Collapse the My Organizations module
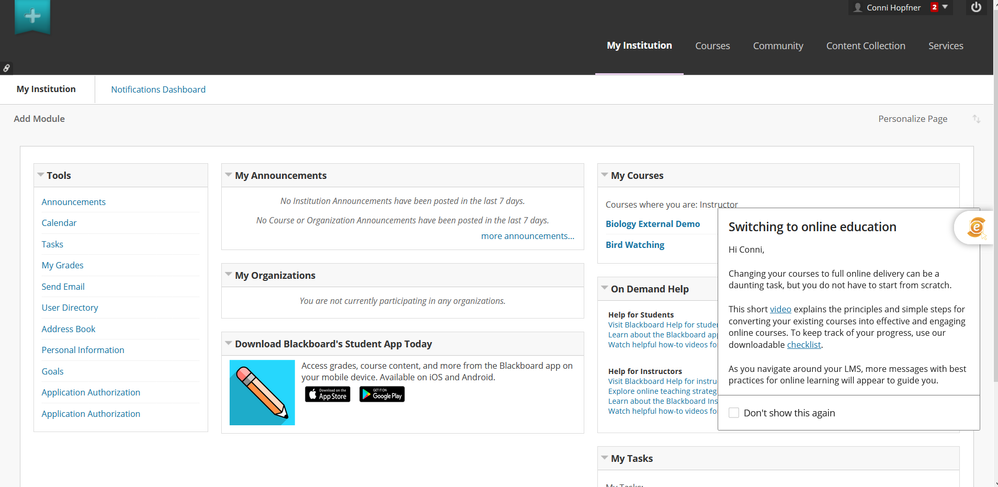The width and height of the screenshot is (998, 487). pos(228,275)
